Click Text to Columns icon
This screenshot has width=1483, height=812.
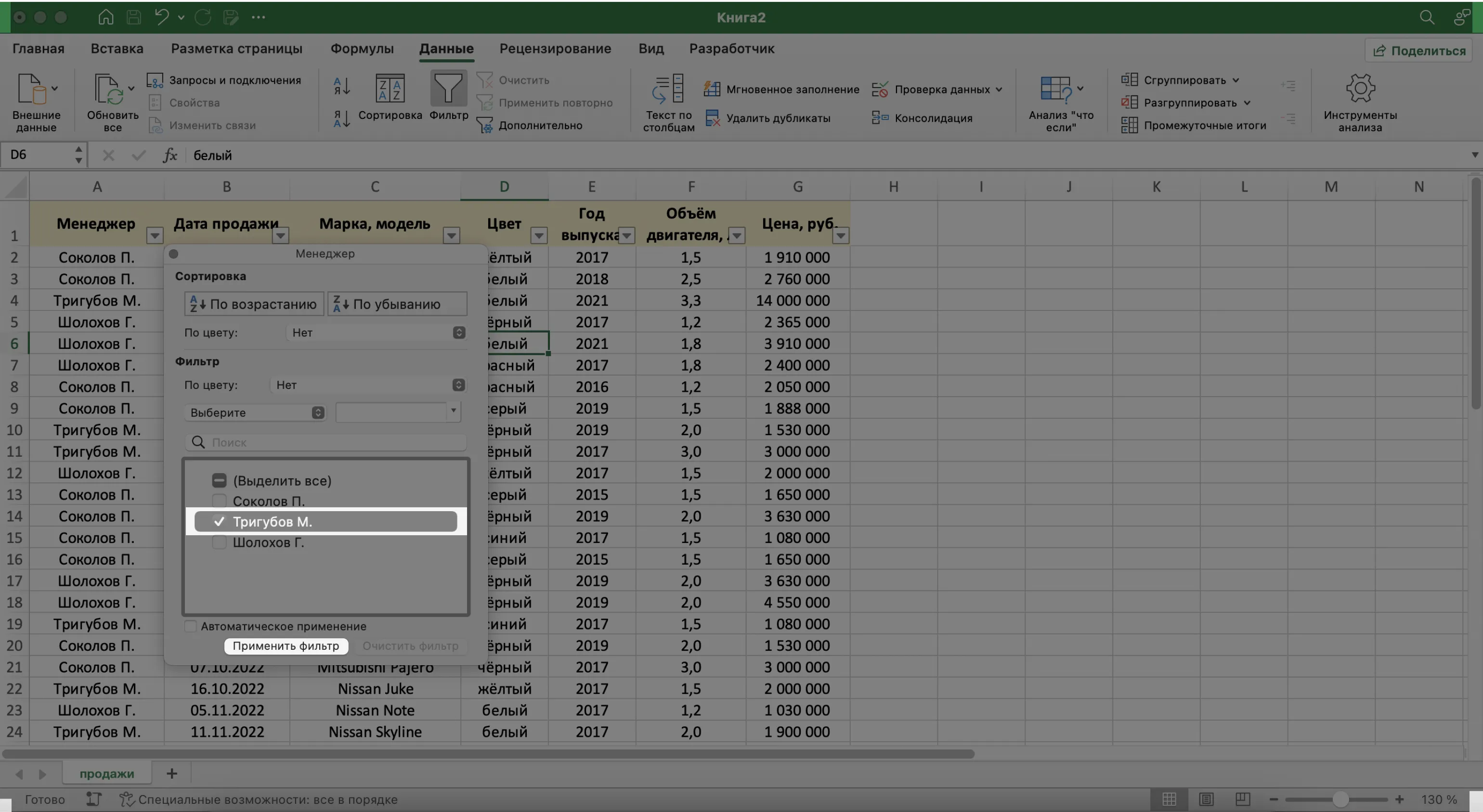pyautogui.click(x=668, y=89)
